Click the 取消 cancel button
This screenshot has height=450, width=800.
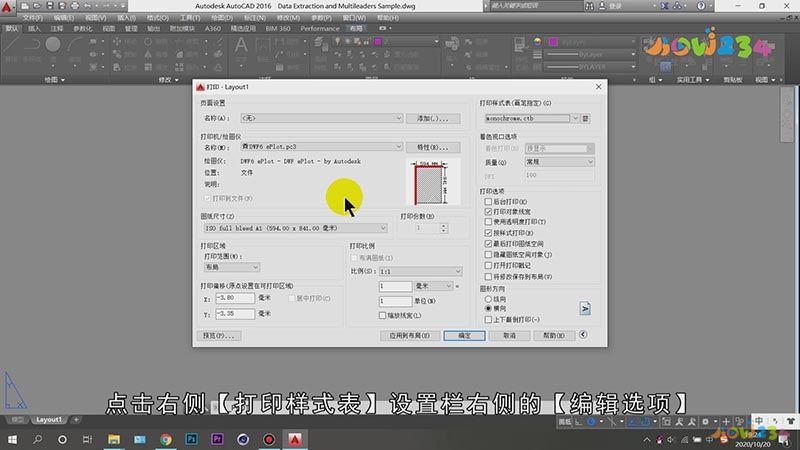tap(509, 336)
